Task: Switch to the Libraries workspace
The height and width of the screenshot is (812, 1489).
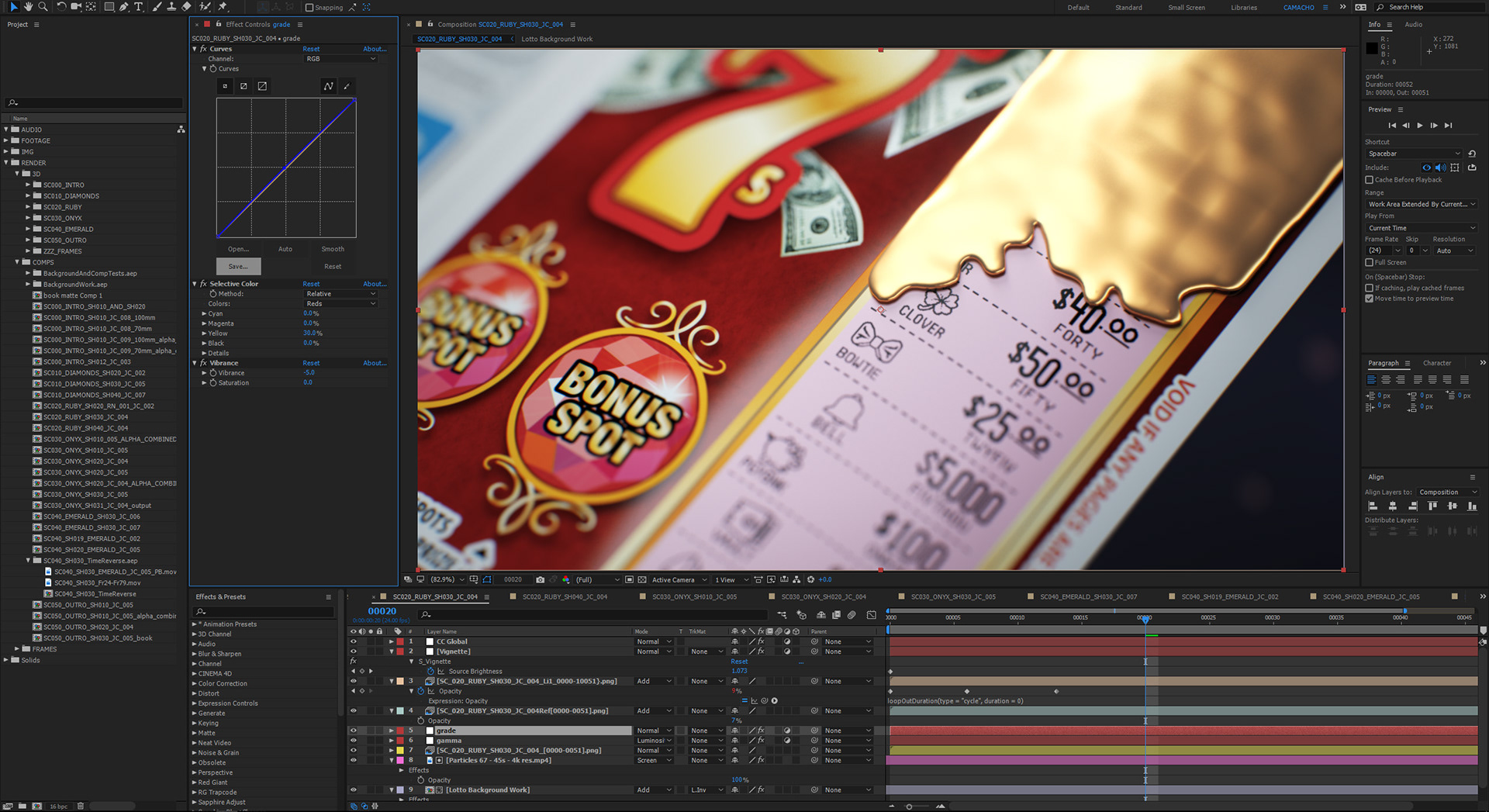Action: 1244,7
